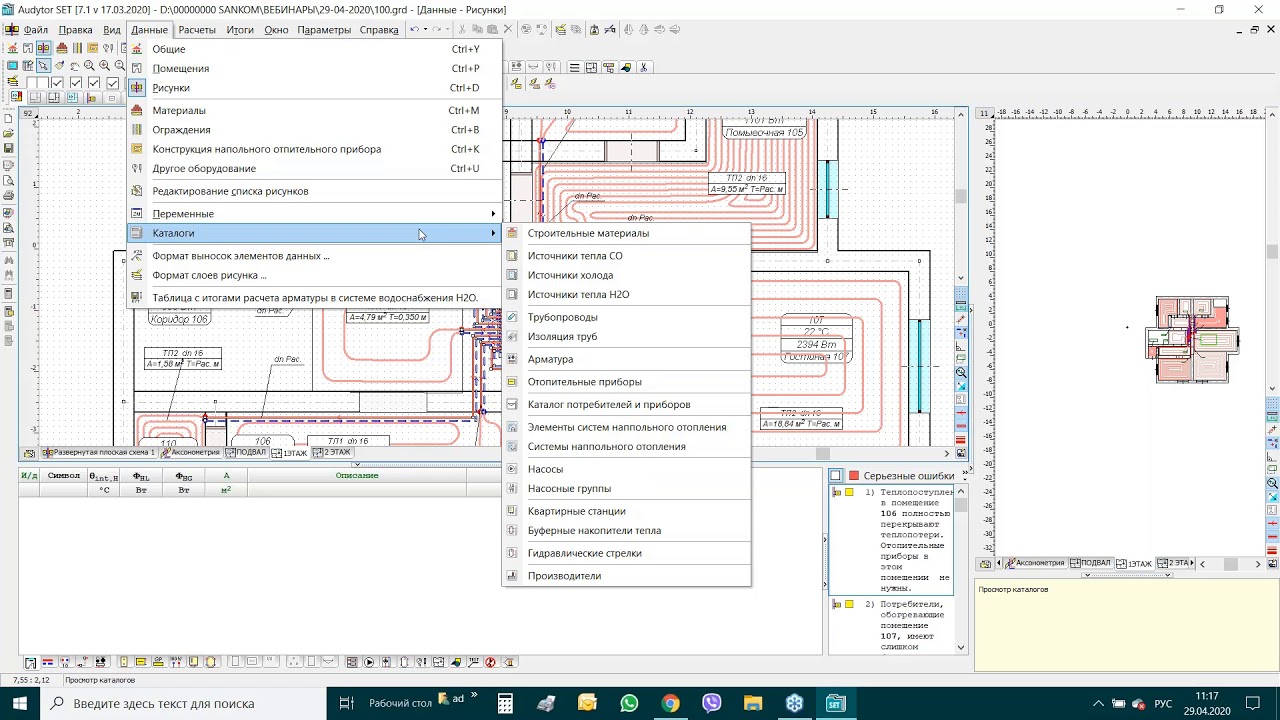Image resolution: width=1280 pixels, height=720 pixels.
Task: Click the red prohibition icon in bottom toolbar
Action: coord(490,662)
